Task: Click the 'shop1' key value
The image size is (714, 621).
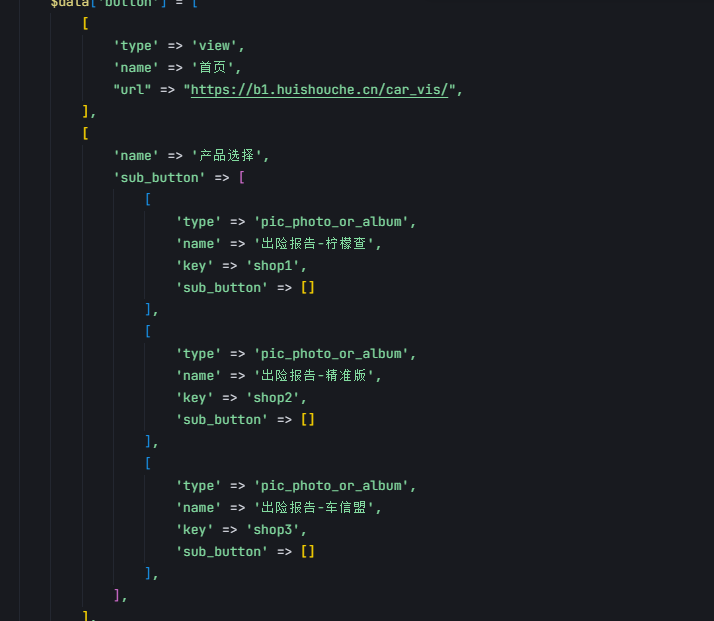Action: click(273, 265)
